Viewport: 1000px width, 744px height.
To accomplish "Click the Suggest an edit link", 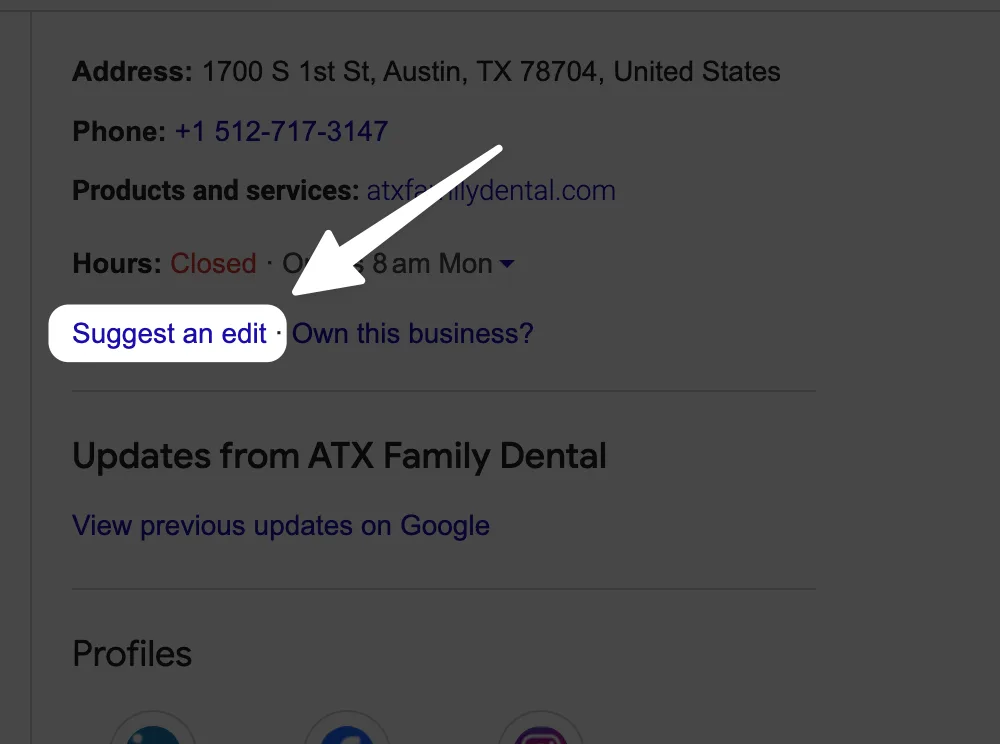I will (169, 333).
